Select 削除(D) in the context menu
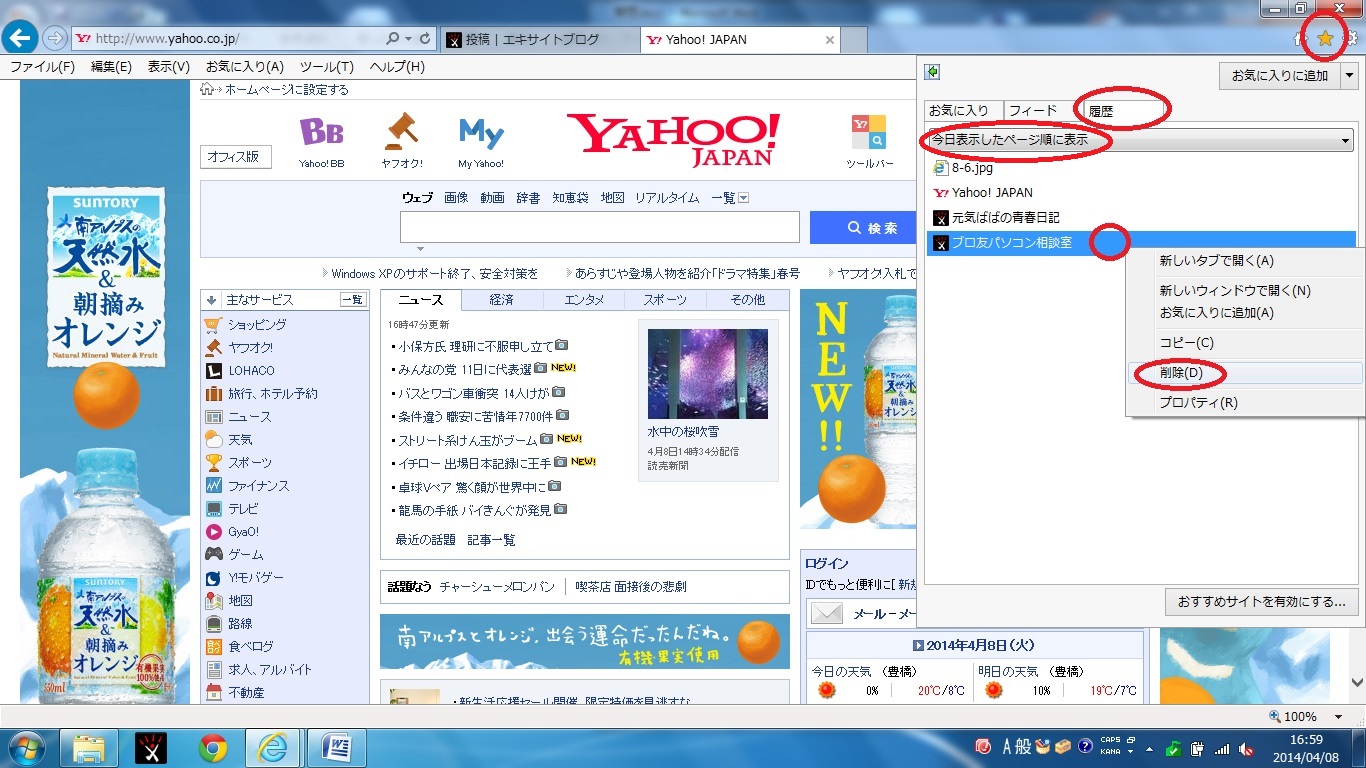The height and width of the screenshot is (768, 1366). [x=1244, y=373]
